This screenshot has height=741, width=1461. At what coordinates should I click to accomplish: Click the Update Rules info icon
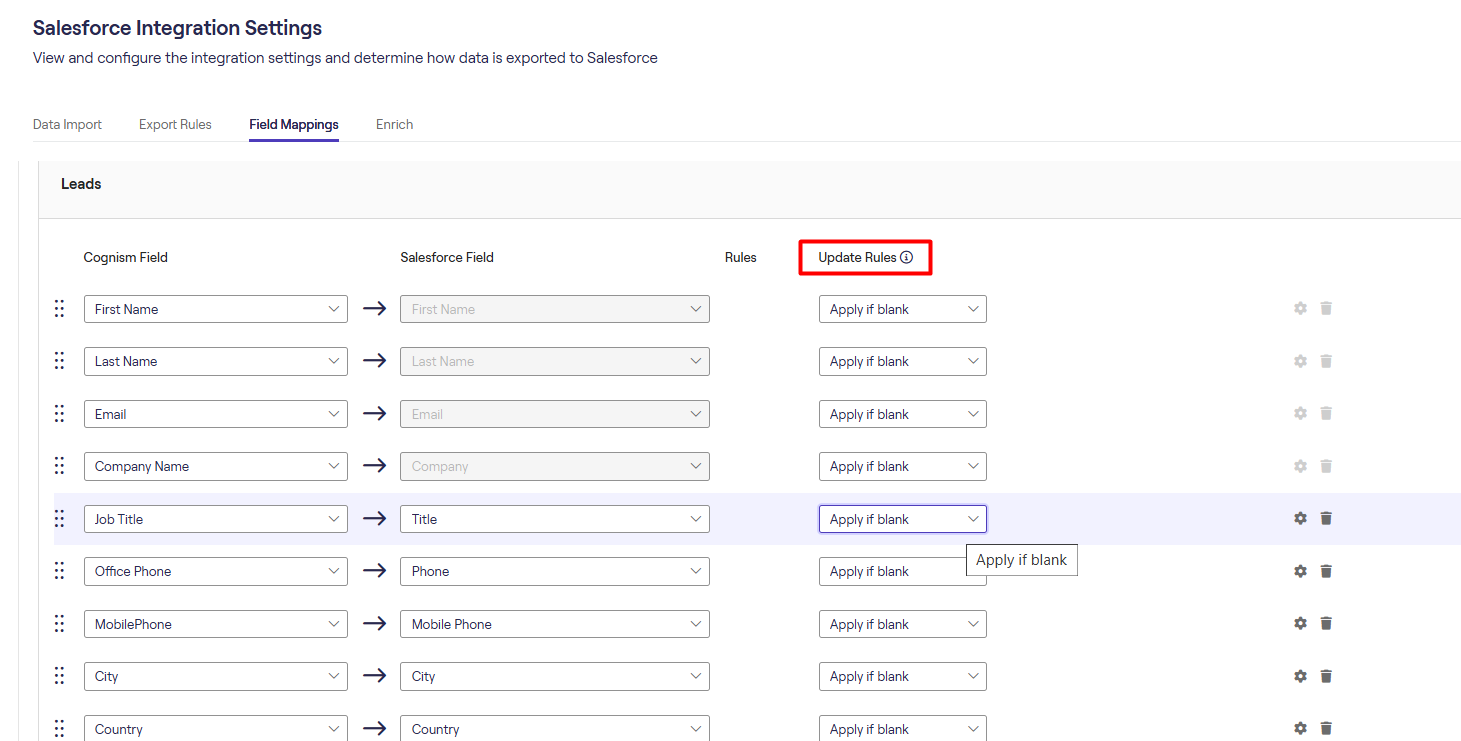[x=906, y=257]
